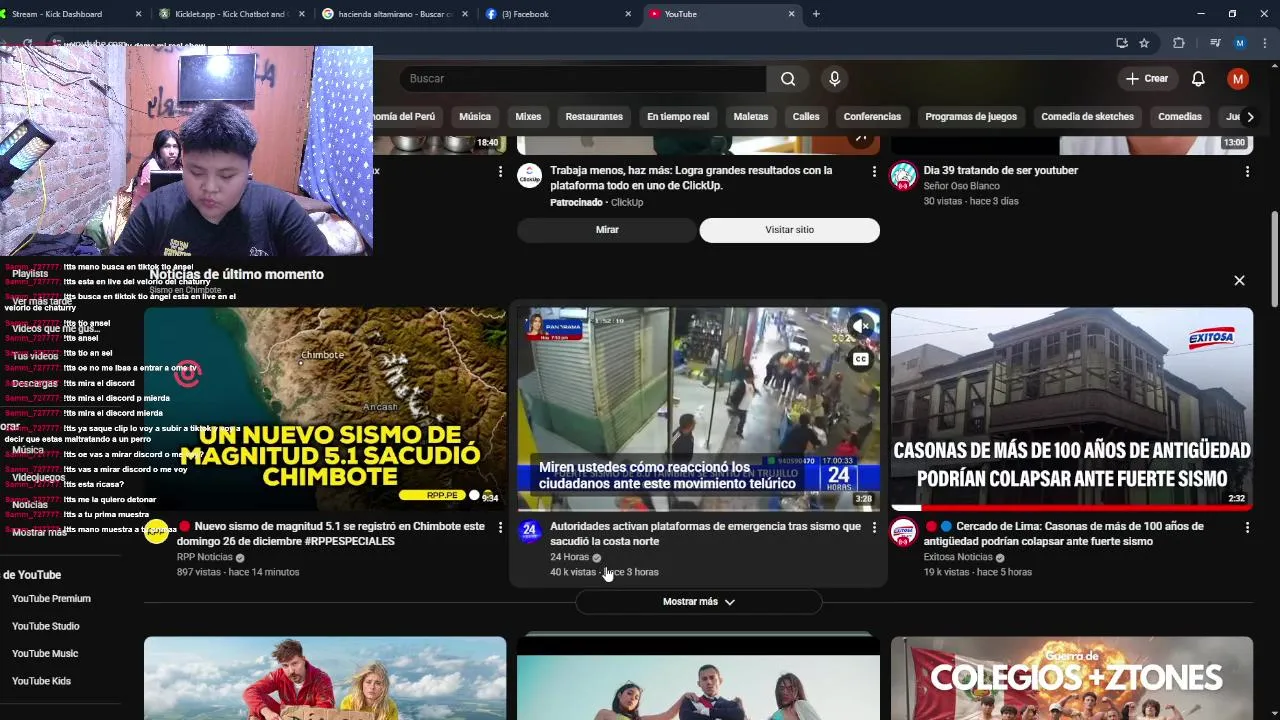Open options for Dia 39 tratando video
The image size is (1280, 720).
1247,172
